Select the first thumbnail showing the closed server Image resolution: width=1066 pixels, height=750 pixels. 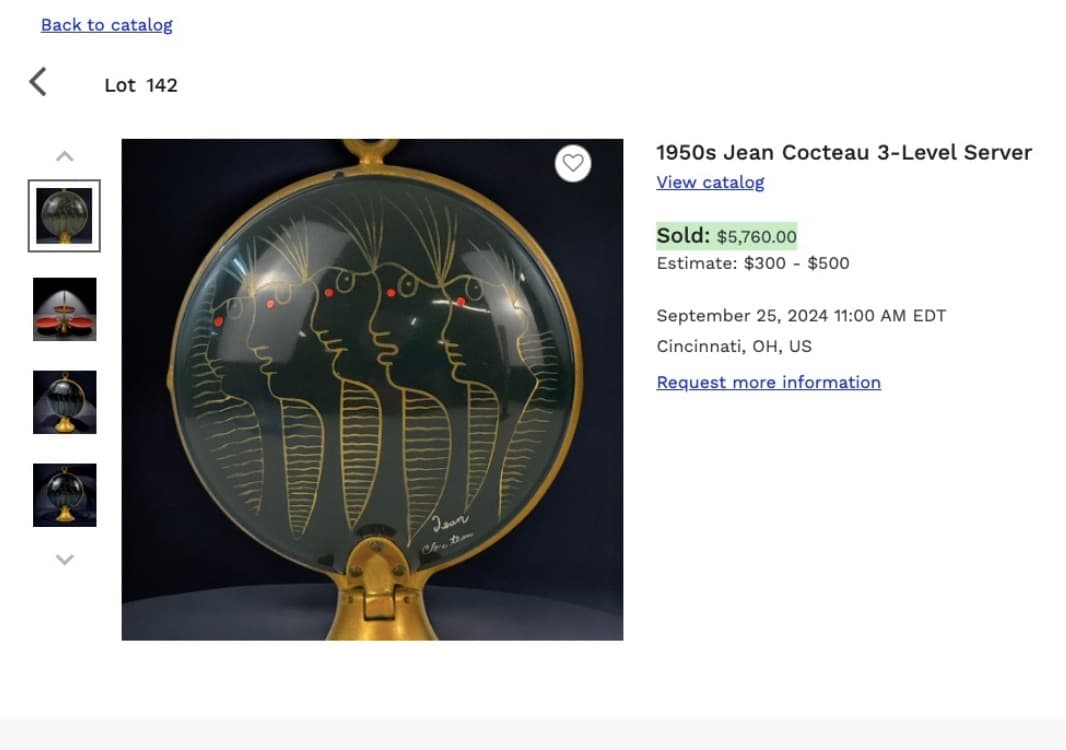click(x=64, y=214)
